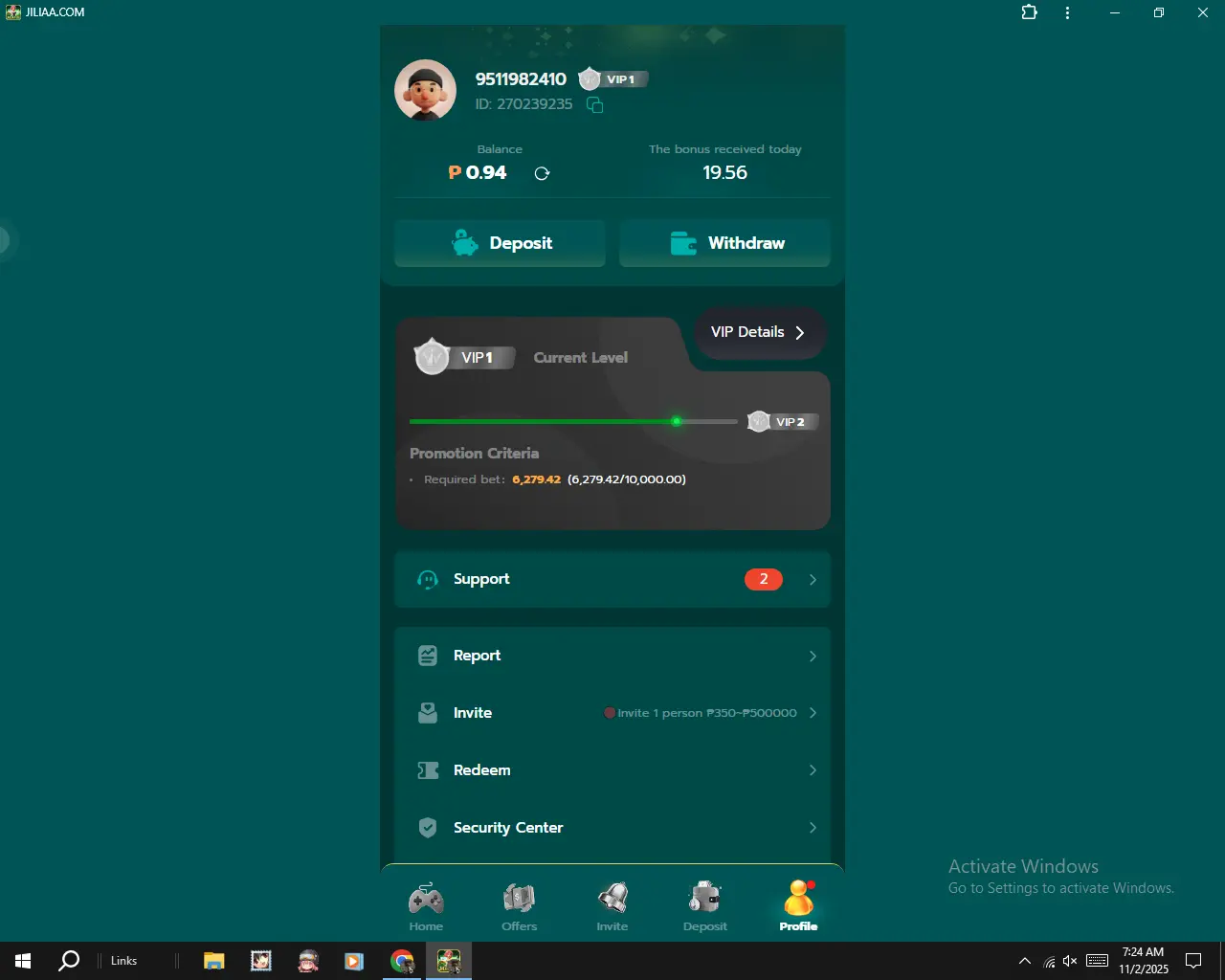Show hidden system tray icons
1225x980 pixels.
[1024, 961]
